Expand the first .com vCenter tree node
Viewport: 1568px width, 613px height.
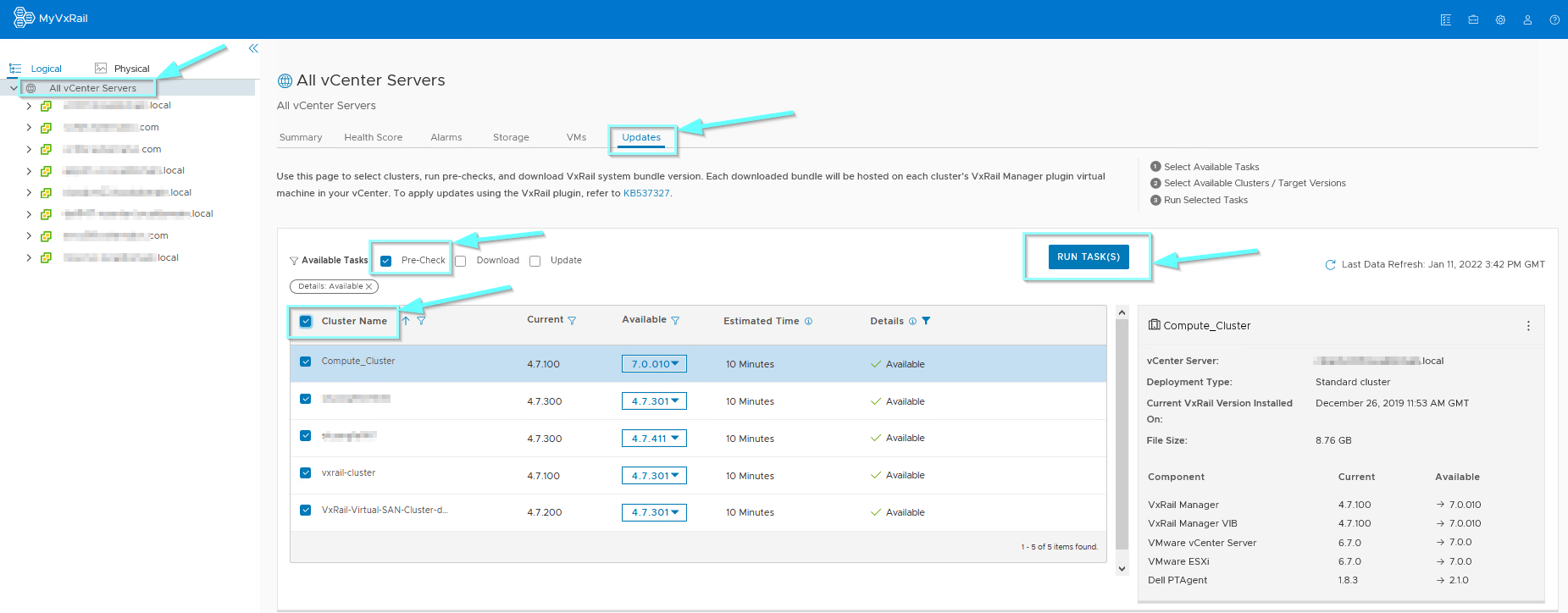29,128
